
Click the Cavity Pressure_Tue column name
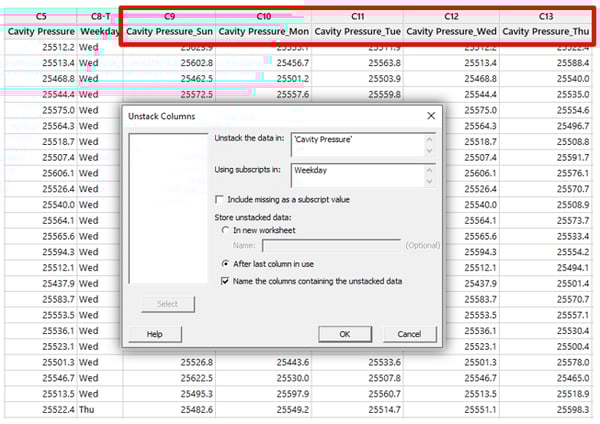coord(357,32)
